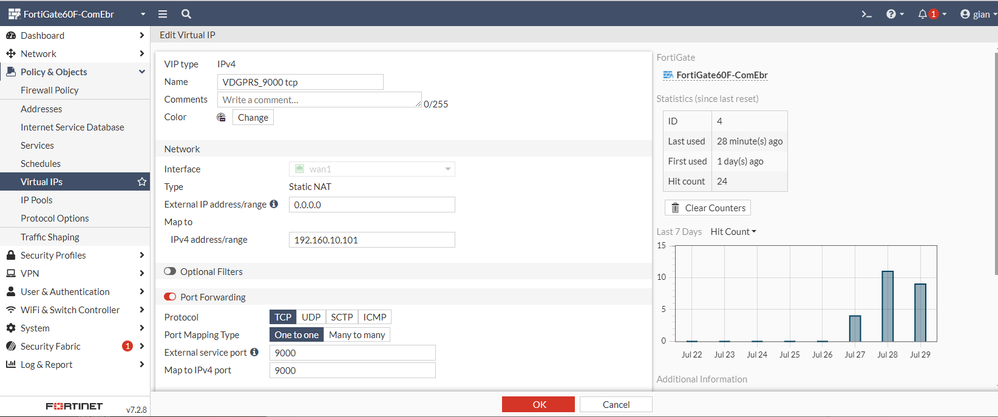Open the notifications bell icon
The width and height of the screenshot is (998, 417).
(x=922, y=13)
